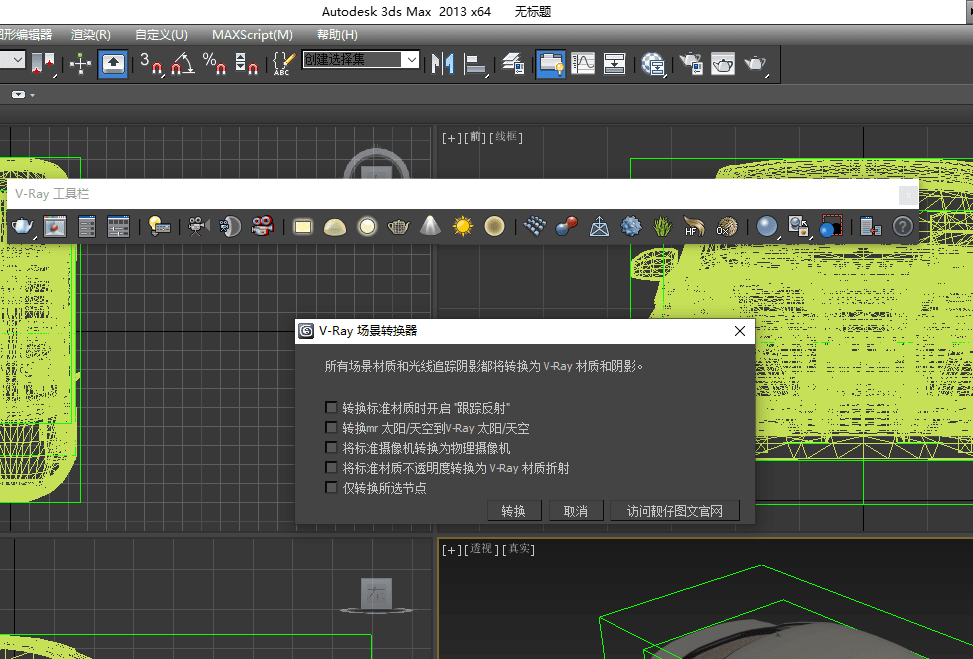Click the V-Ray dome camera icon
Image resolution: width=973 pixels, height=659 pixels.
coord(230,226)
